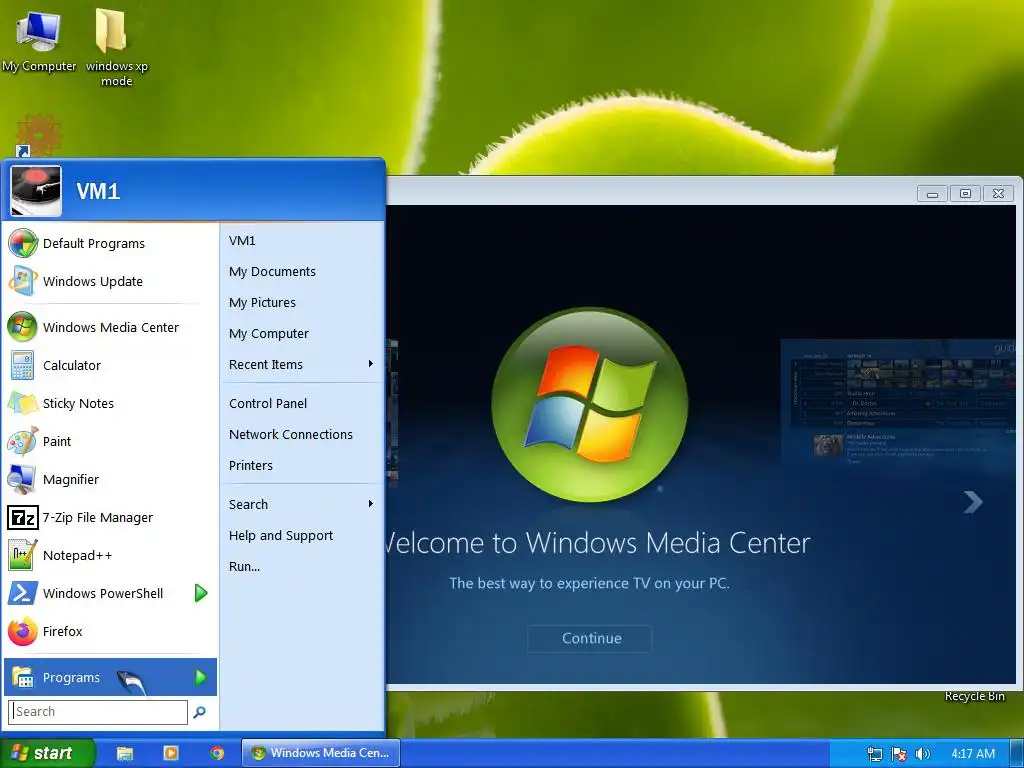Click Windows Media Center taskbar button
The image size is (1024, 768).
(x=321, y=753)
